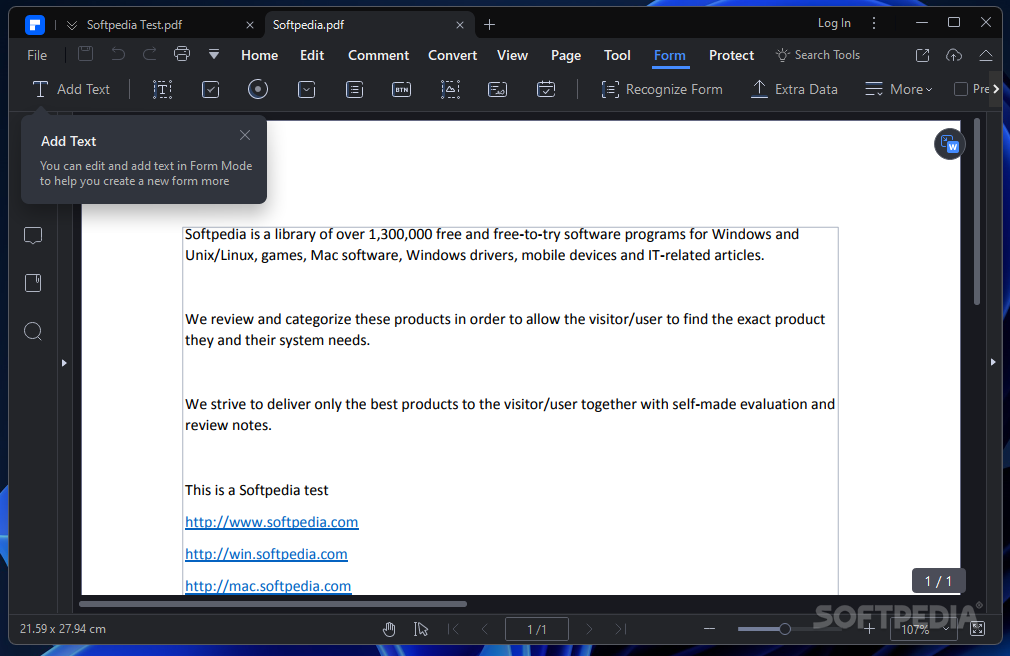Open the File menu
The height and width of the screenshot is (656, 1010).
coord(37,55)
